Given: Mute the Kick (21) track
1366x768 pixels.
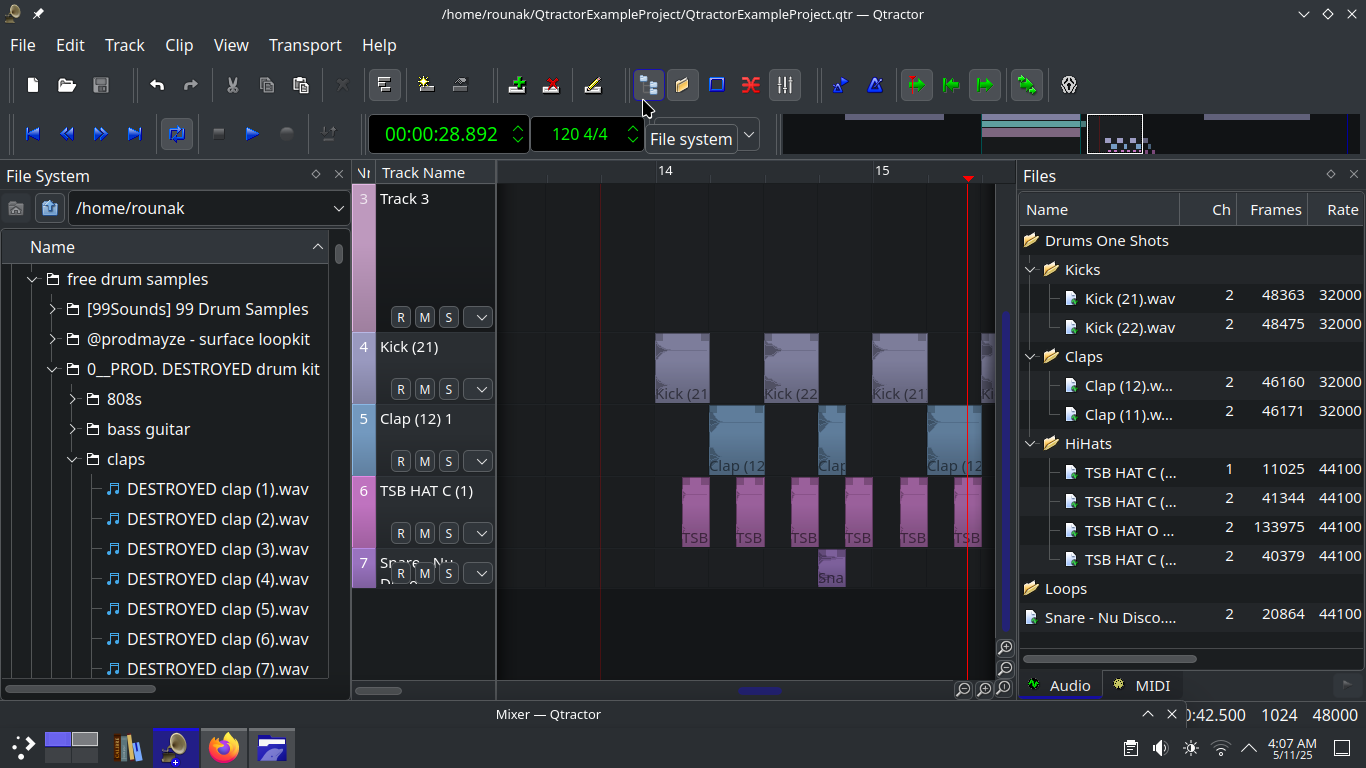Looking at the screenshot, I should click(x=424, y=389).
